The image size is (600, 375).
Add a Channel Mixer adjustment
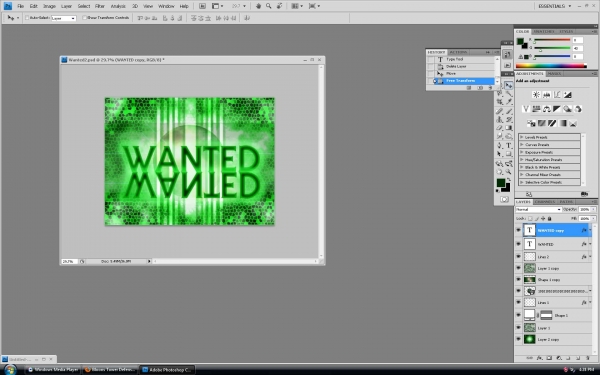(x=578, y=109)
